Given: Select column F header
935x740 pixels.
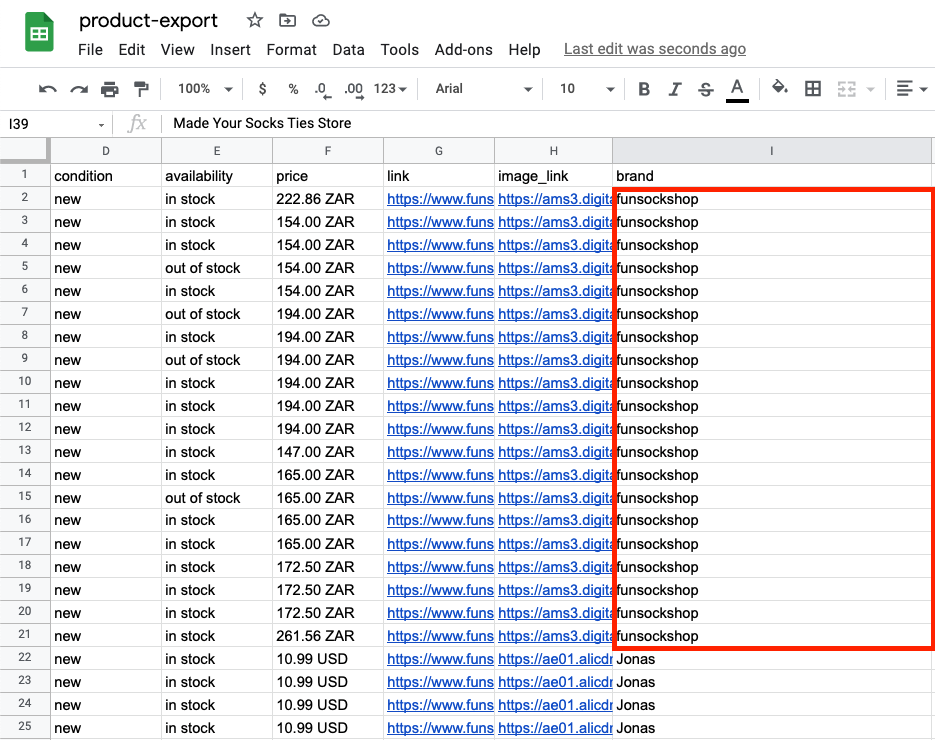Looking at the screenshot, I should (328, 151).
